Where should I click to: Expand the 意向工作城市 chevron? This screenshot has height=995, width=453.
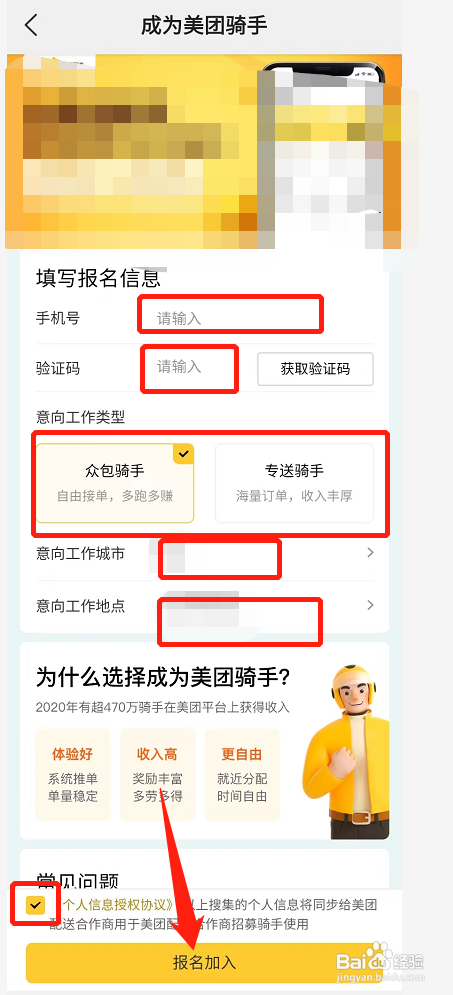[x=371, y=553]
